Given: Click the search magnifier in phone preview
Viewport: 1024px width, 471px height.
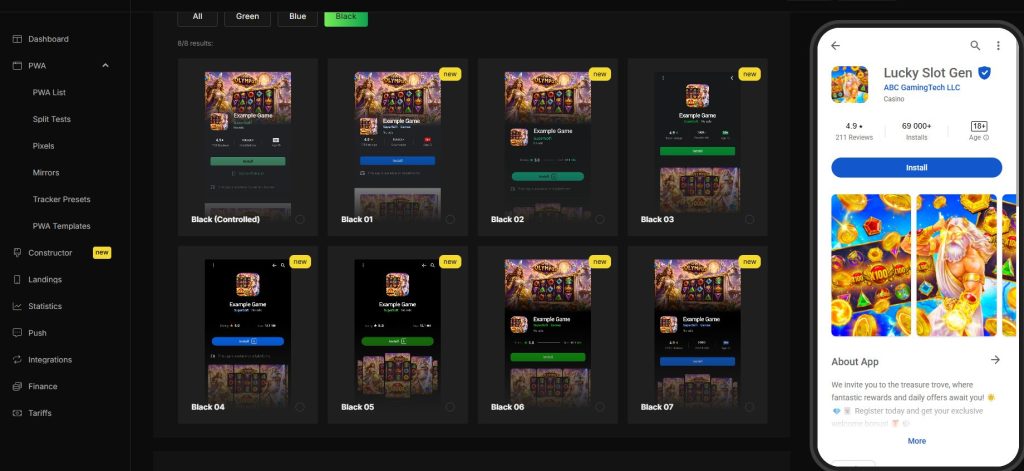Looking at the screenshot, I should click(975, 46).
